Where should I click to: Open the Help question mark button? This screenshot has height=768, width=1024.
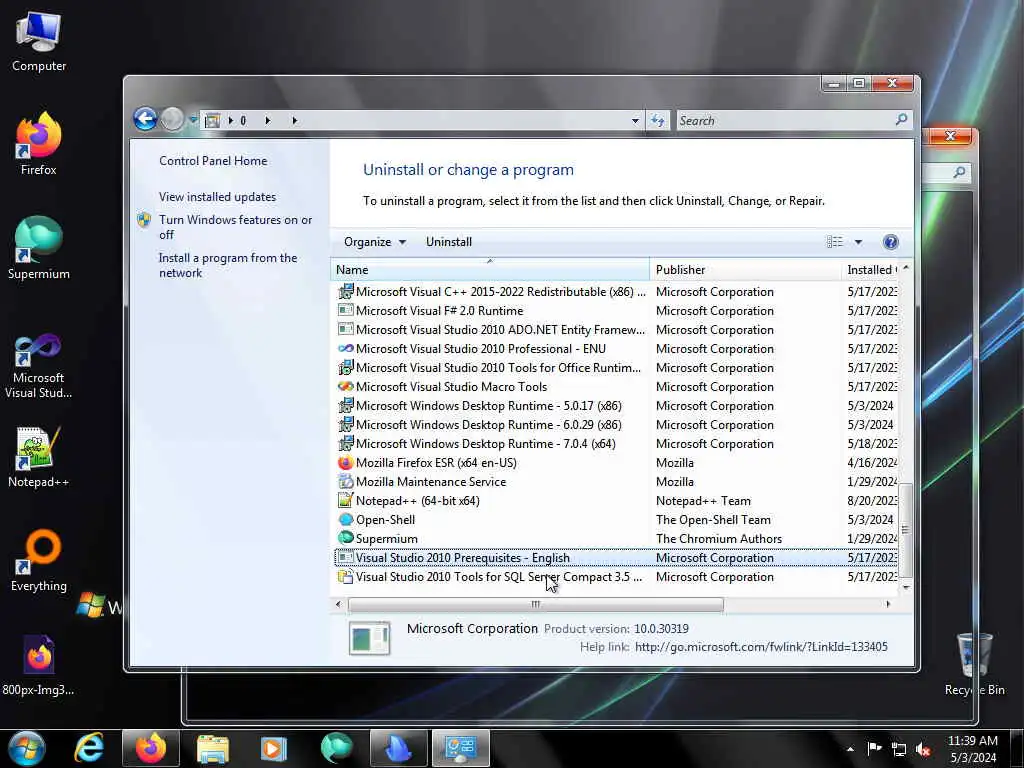click(890, 242)
